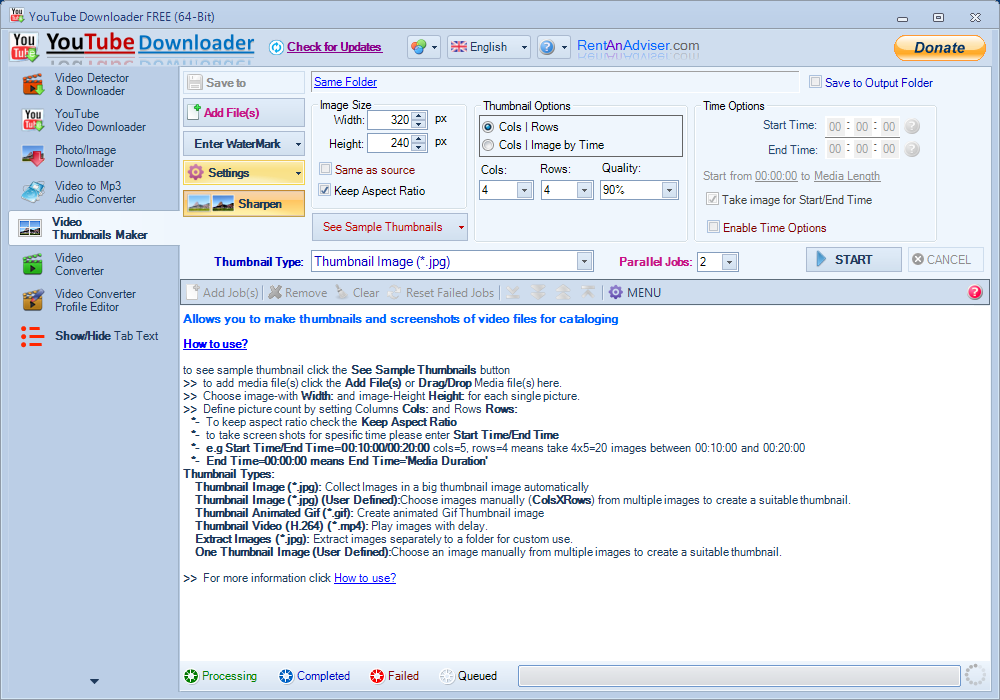Open the Settings dropdown button
Image resolution: width=1000 pixels, height=700 pixels.
(x=244, y=173)
